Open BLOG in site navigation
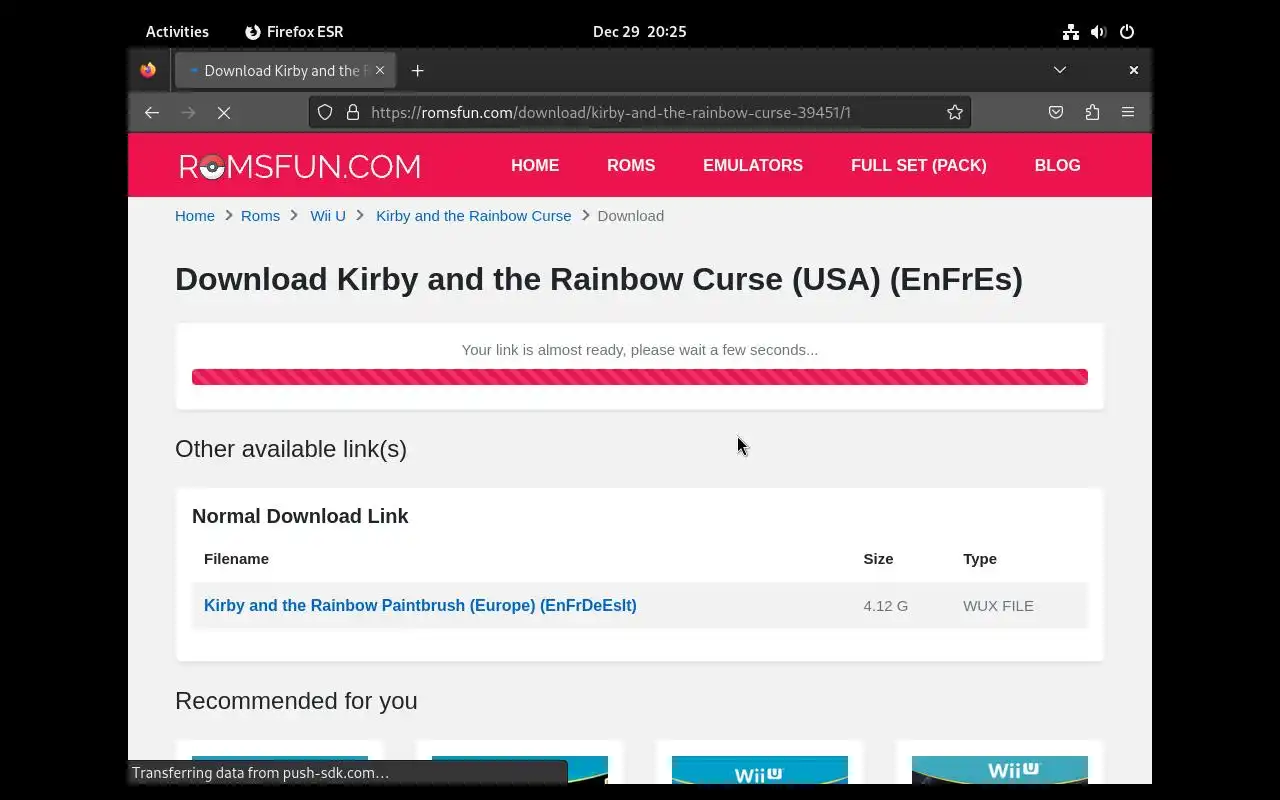This screenshot has width=1280, height=800. click(1057, 165)
